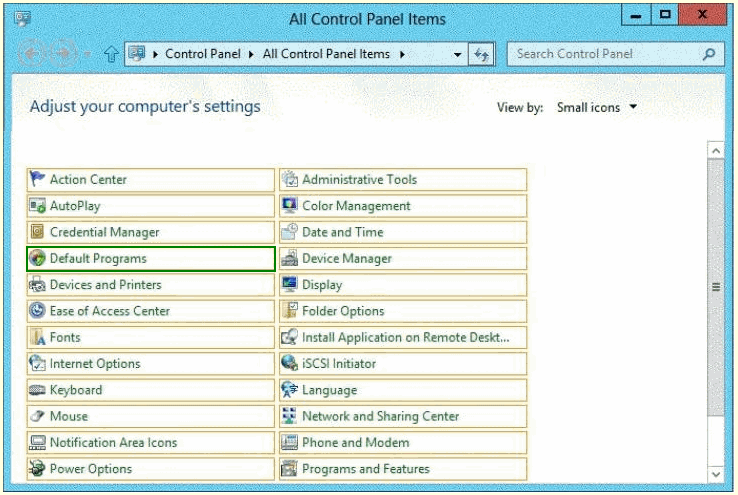Open the Action Center flag icon

tap(37, 179)
